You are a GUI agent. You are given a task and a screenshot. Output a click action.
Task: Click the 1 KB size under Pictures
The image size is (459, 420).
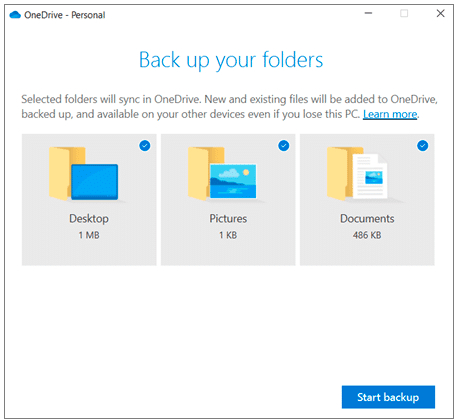(x=228, y=235)
